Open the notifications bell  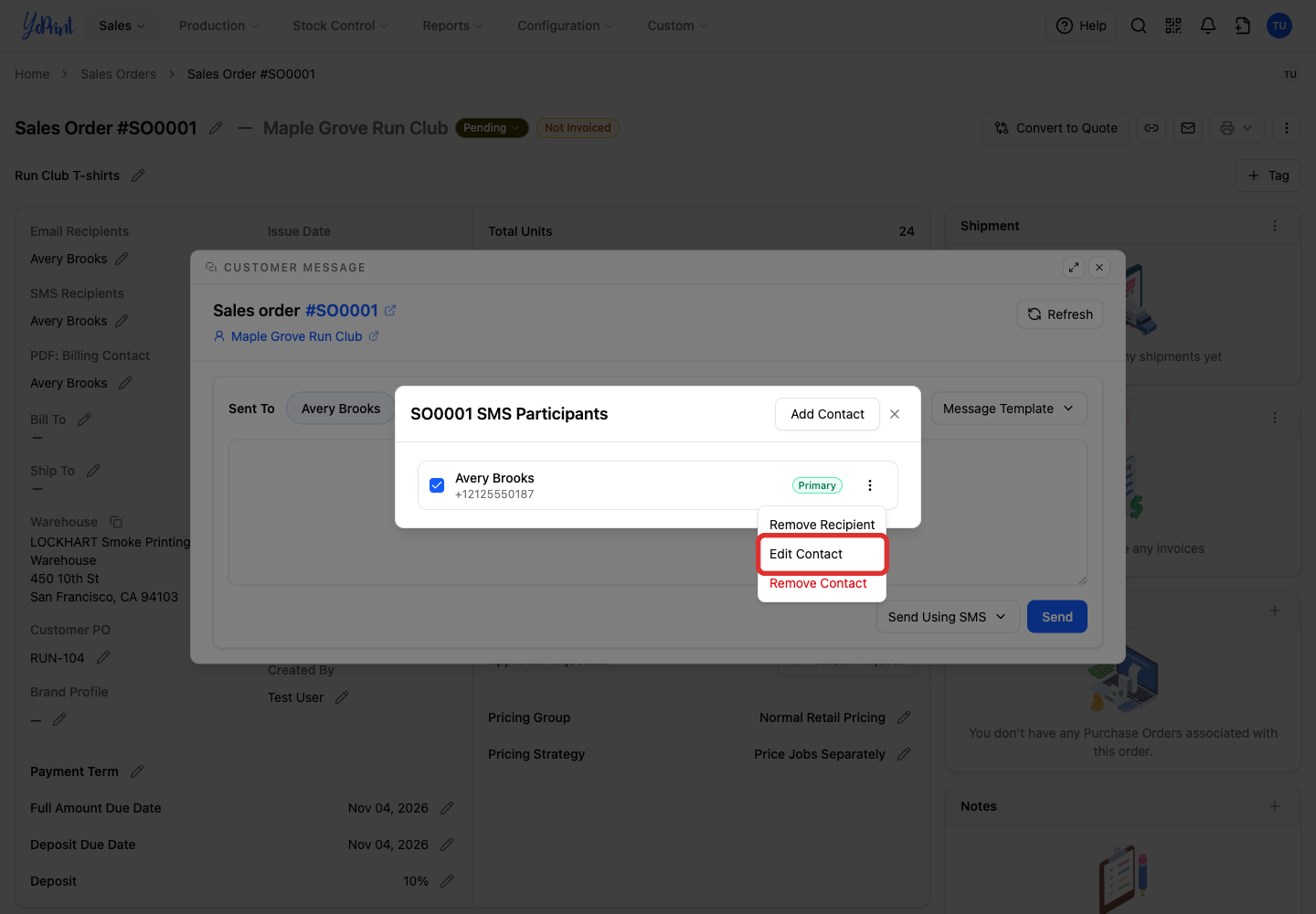point(1208,26)
